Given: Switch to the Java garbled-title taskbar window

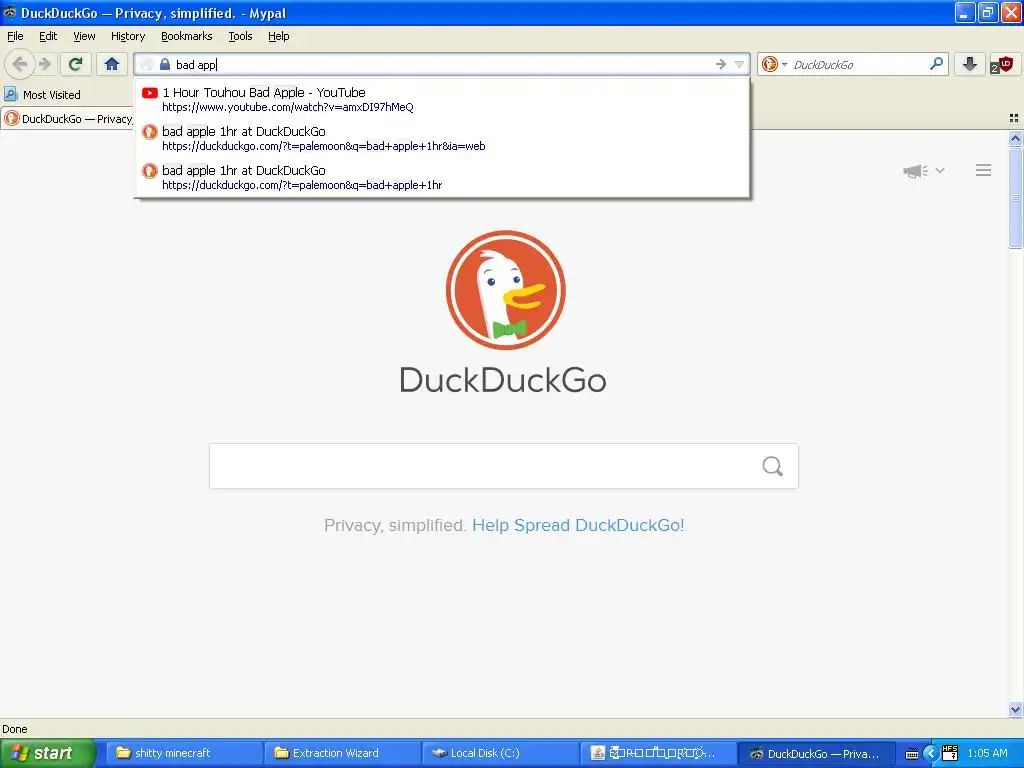Looking at the screenshot, I should [658, 753].
